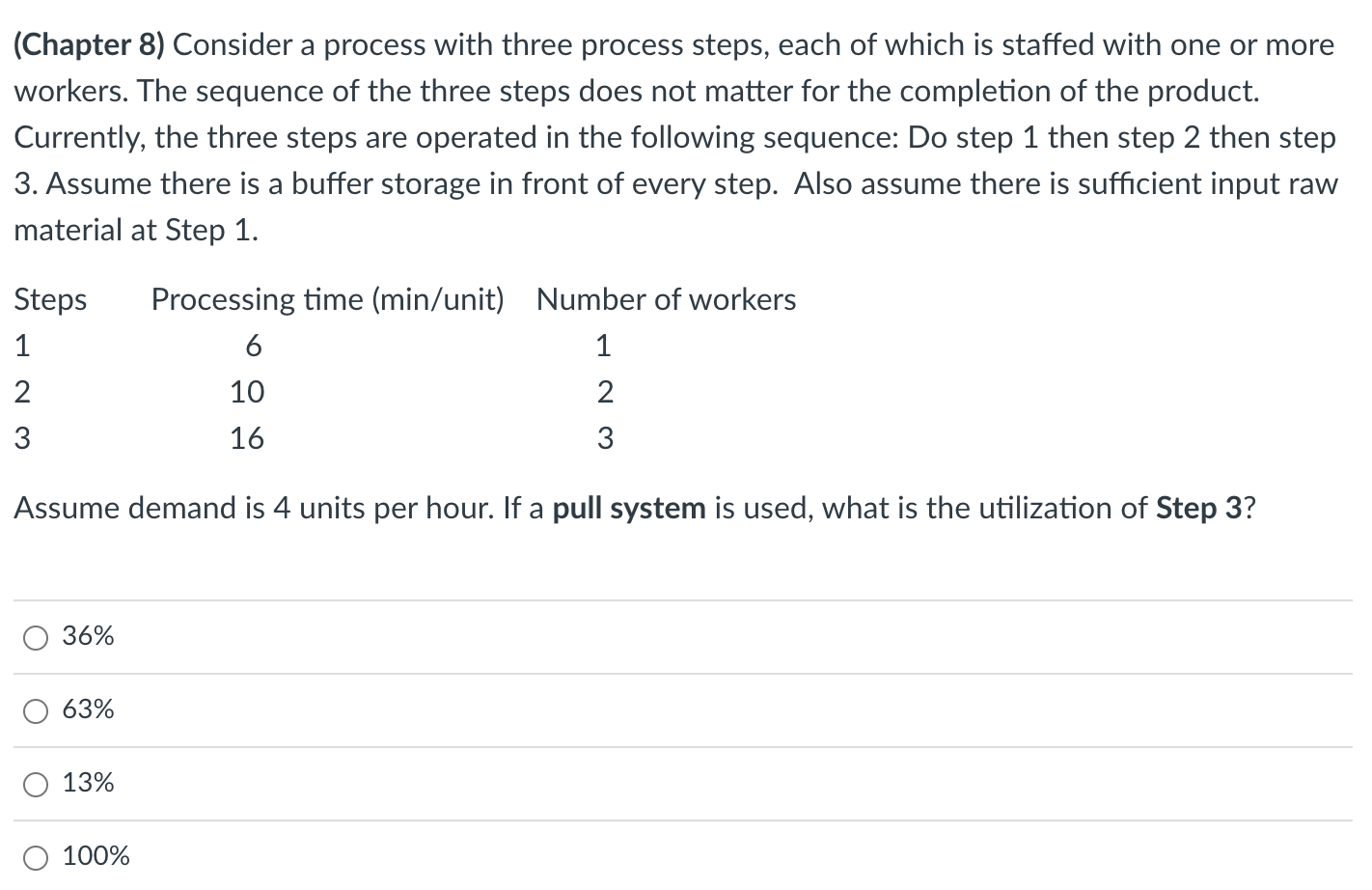The image size is (1372, 890).
Task: Click the divider line above answer choices
Action: coord(686,597)
